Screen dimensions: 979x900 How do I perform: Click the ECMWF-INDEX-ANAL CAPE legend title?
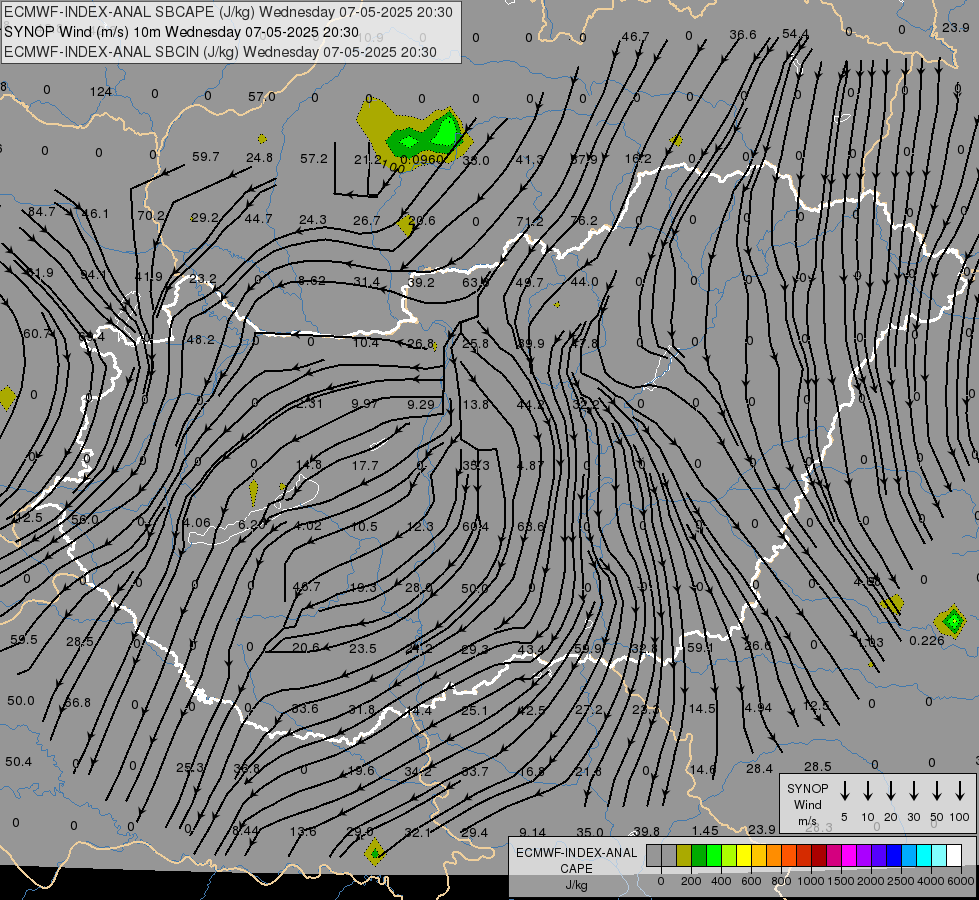point(576,861)
